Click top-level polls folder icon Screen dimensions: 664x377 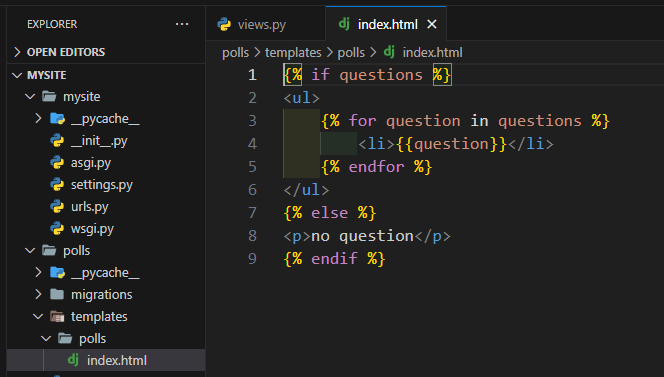[49, 250]
